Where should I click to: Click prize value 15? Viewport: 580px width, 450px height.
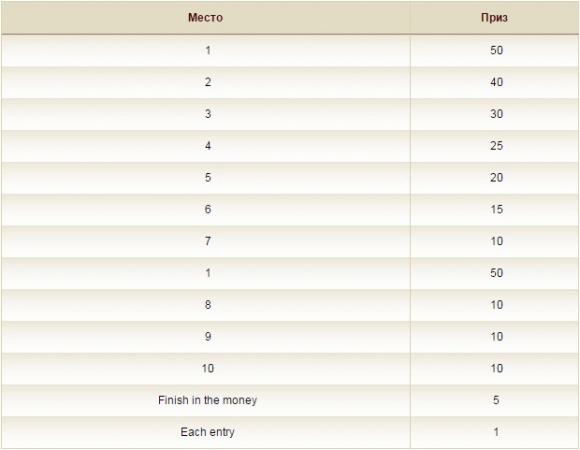pyautogui.click(x=496, y=209)
